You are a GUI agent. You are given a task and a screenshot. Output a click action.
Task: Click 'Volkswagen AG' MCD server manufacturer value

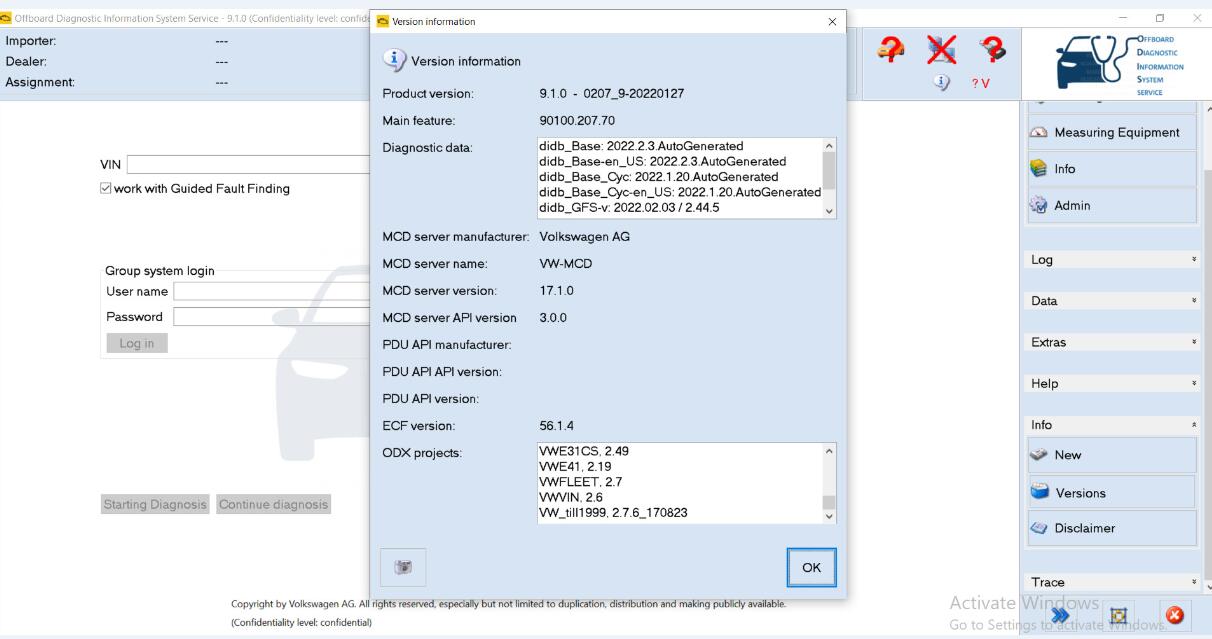pos(585,237)
